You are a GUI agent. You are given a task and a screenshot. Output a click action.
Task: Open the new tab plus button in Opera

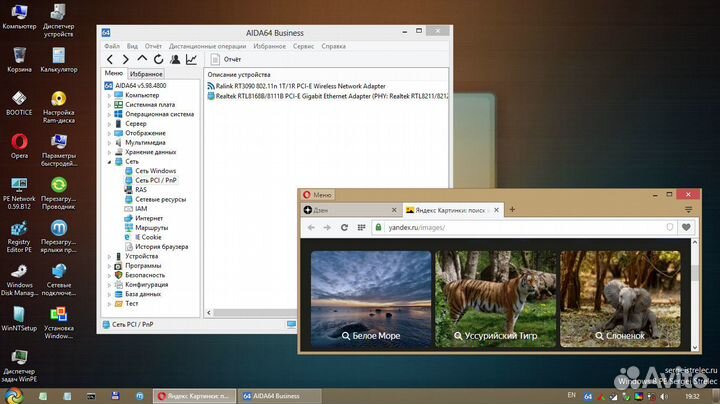pos(512,210)
